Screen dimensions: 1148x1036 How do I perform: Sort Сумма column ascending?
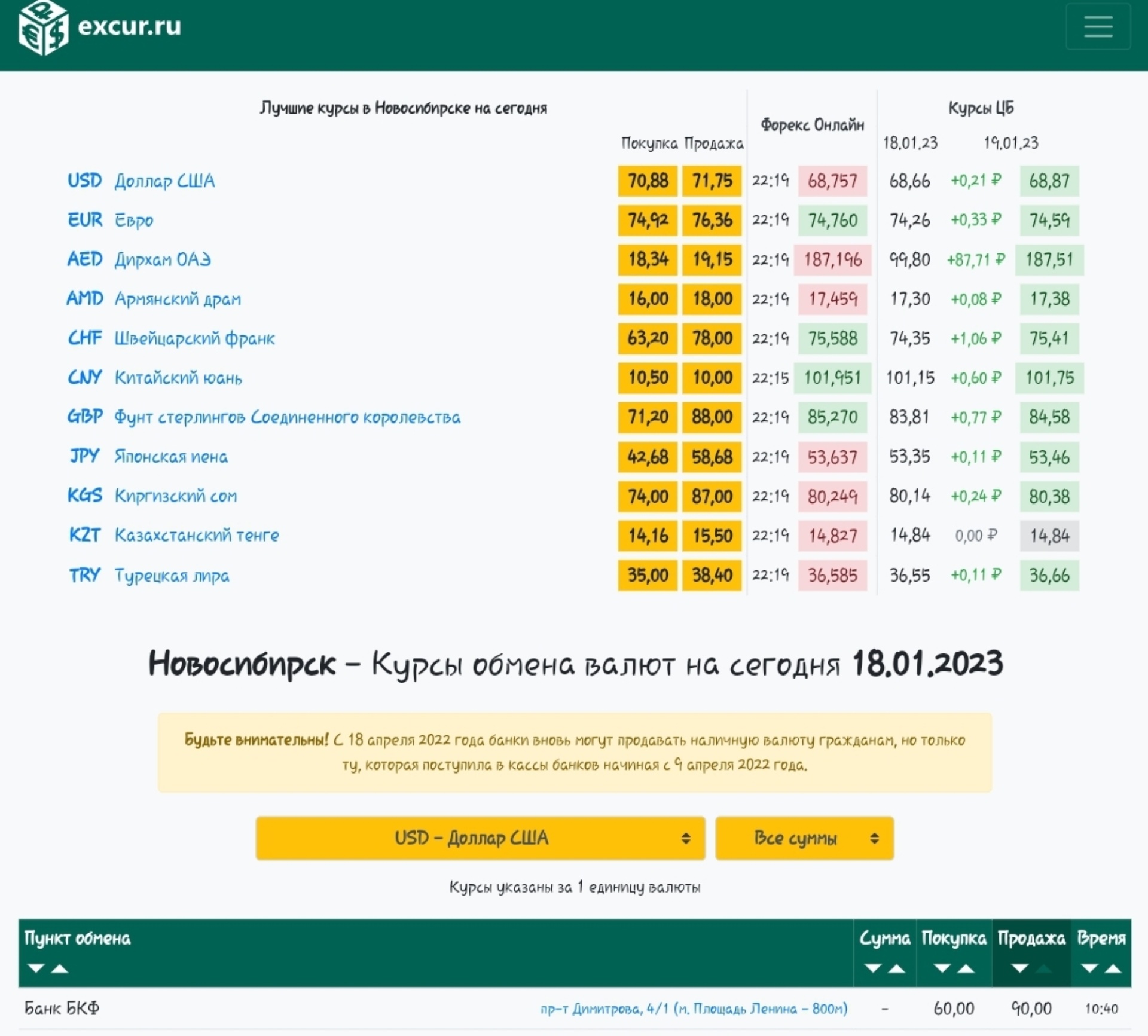tap(896, 968)
